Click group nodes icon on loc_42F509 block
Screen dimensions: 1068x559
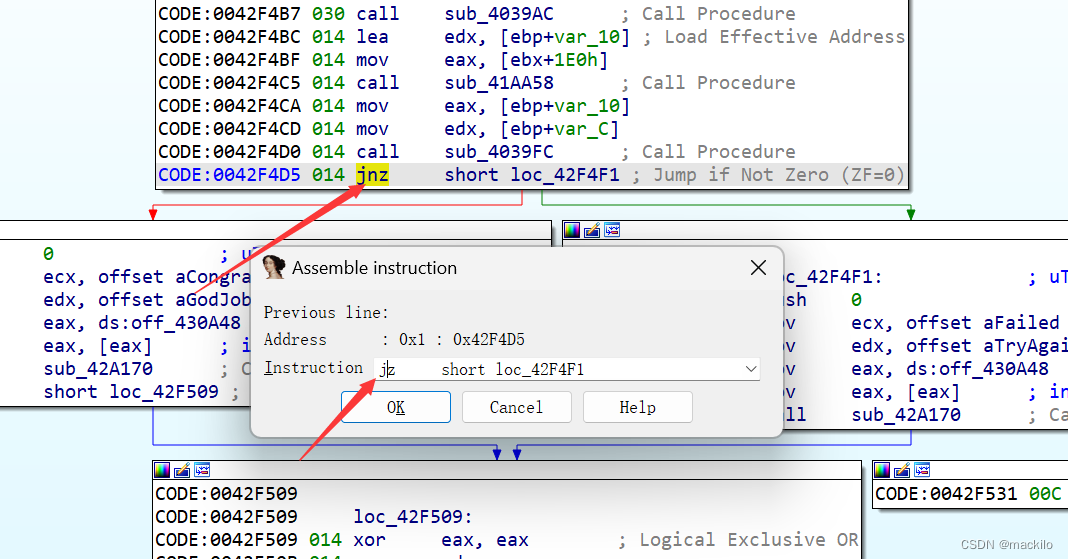pos(202,470)
